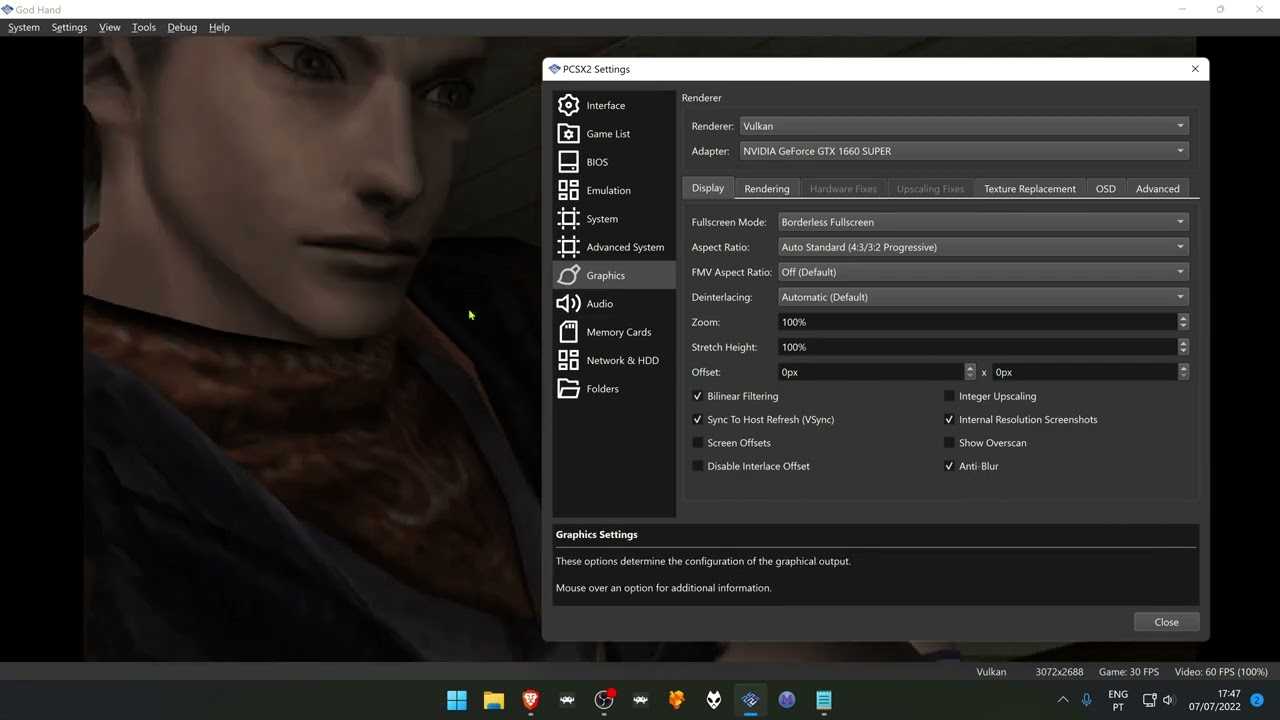Open Advanced System settings
1280x720 pixels.
(614, 247)
